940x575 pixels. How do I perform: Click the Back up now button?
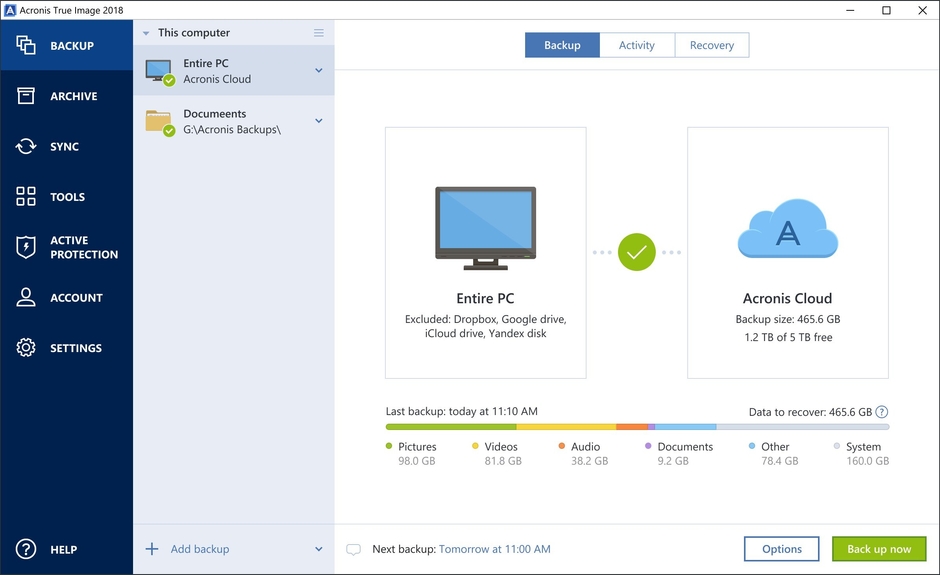(x=879, y=549)
